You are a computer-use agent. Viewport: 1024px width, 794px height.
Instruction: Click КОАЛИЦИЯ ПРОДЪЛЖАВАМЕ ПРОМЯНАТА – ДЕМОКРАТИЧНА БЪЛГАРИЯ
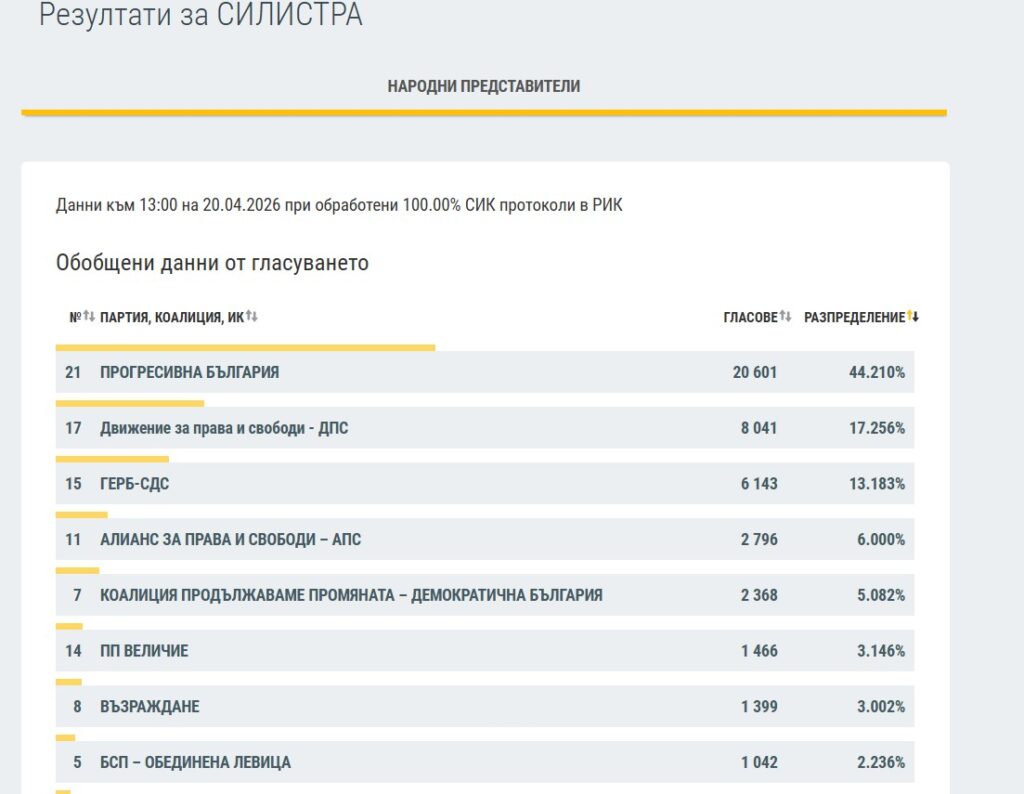351,595
